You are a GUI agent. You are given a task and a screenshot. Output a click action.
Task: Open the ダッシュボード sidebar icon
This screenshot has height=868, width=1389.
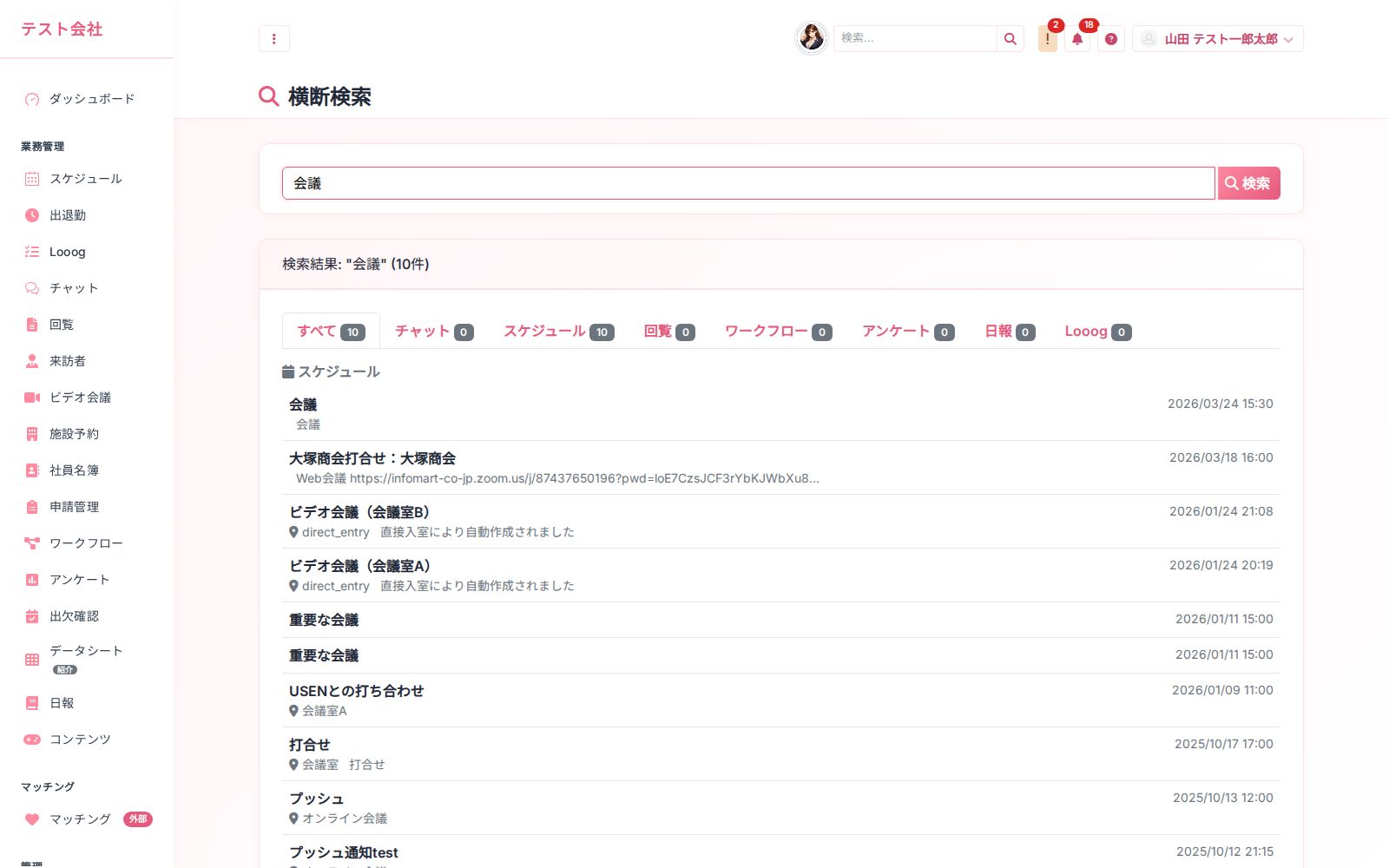[x=32, y=99]
